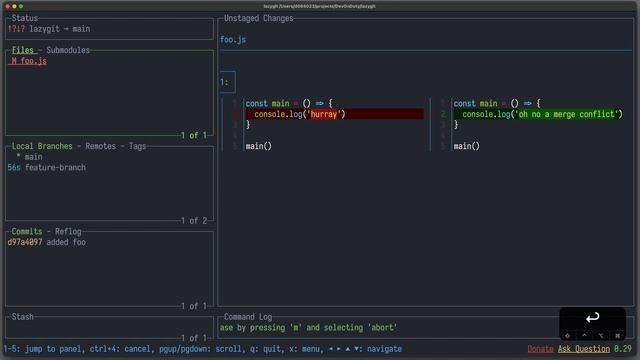Click the abort hint text in Command Log
The height and width of the screenshot is (360, 640).
(x=308, y=327)
